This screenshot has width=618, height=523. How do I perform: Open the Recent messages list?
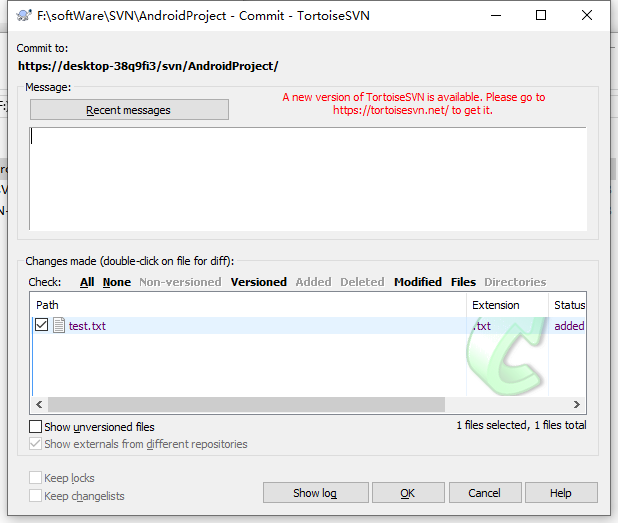[x=129, y=110]
